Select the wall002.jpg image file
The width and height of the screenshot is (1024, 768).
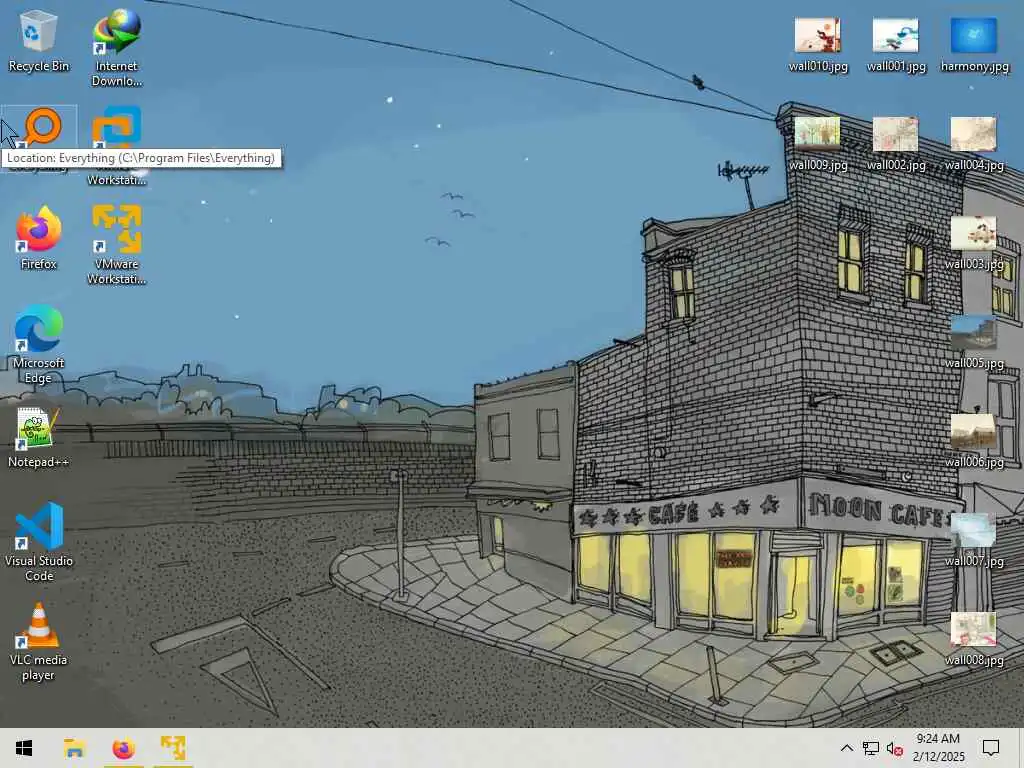tap(896, 144)
